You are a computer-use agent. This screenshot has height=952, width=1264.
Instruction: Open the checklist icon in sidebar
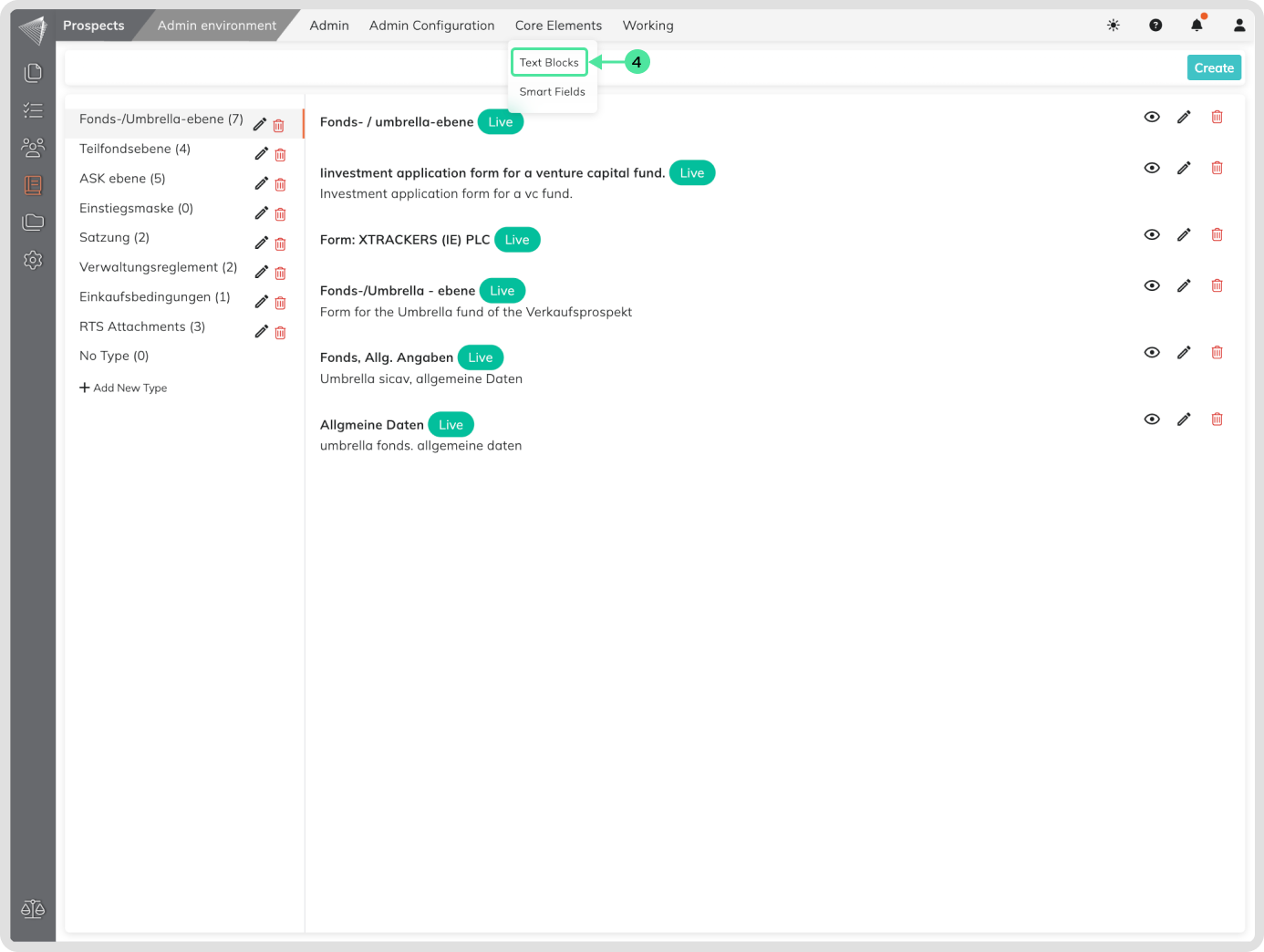pos(33,110)
